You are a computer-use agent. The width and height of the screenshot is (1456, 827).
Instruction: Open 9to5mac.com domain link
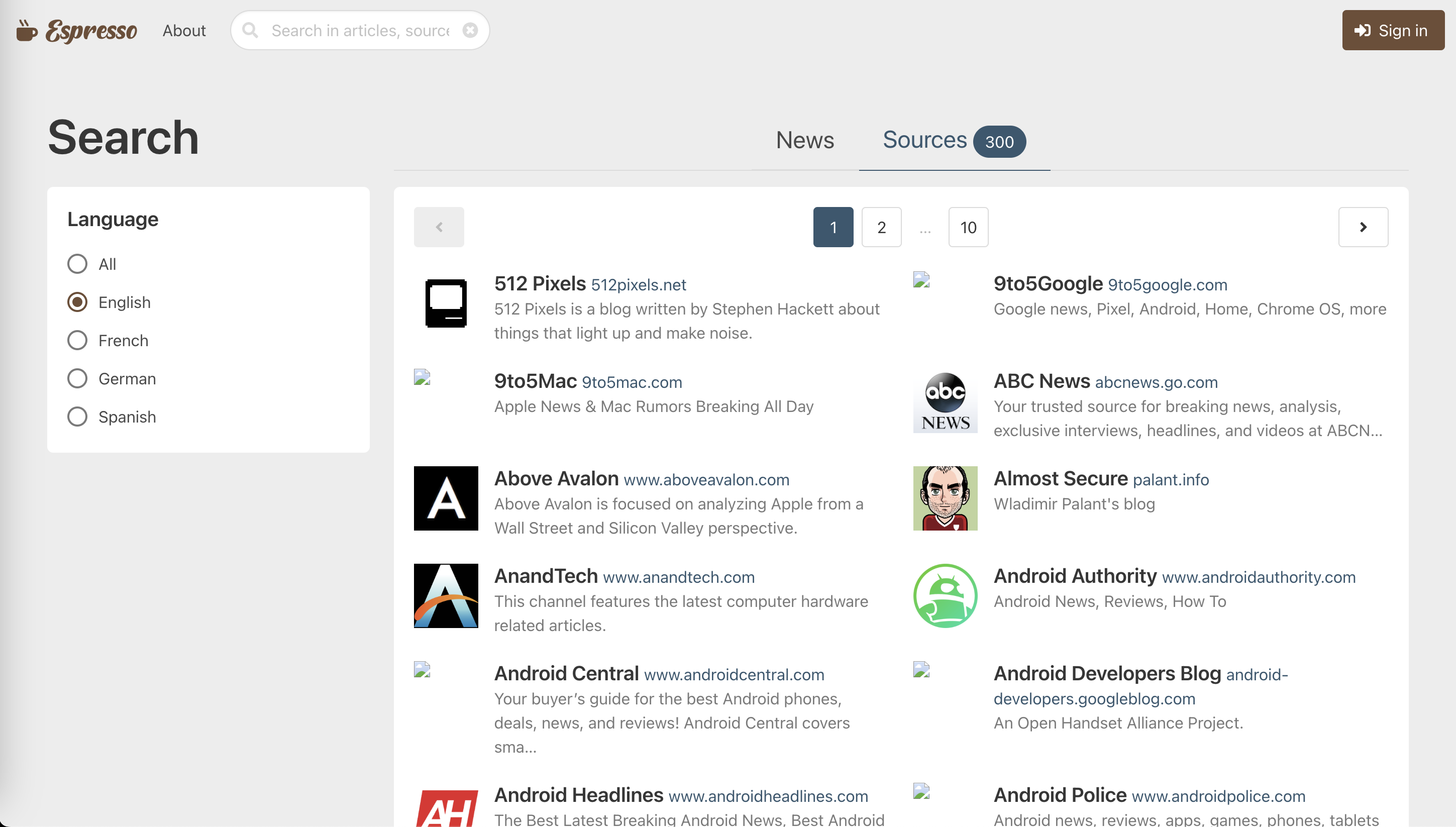(632, 382)
